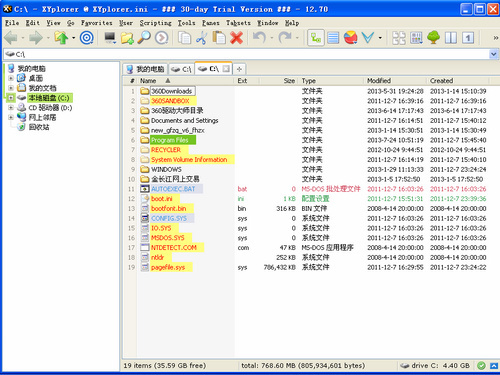500x375 pixels.
Task: Open the Favorites menu
Action: (x=97, y=23)
